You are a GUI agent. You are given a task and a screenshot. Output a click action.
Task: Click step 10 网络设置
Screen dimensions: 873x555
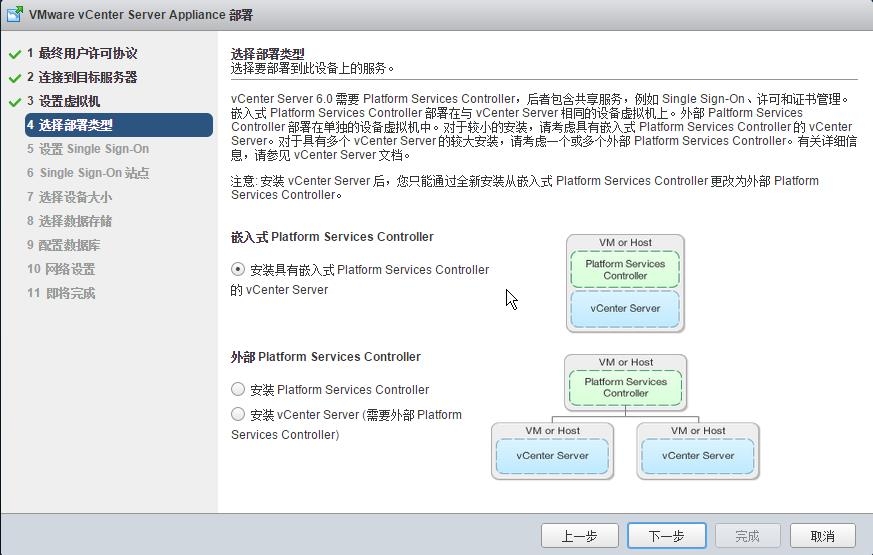click(x=61, y=269)
